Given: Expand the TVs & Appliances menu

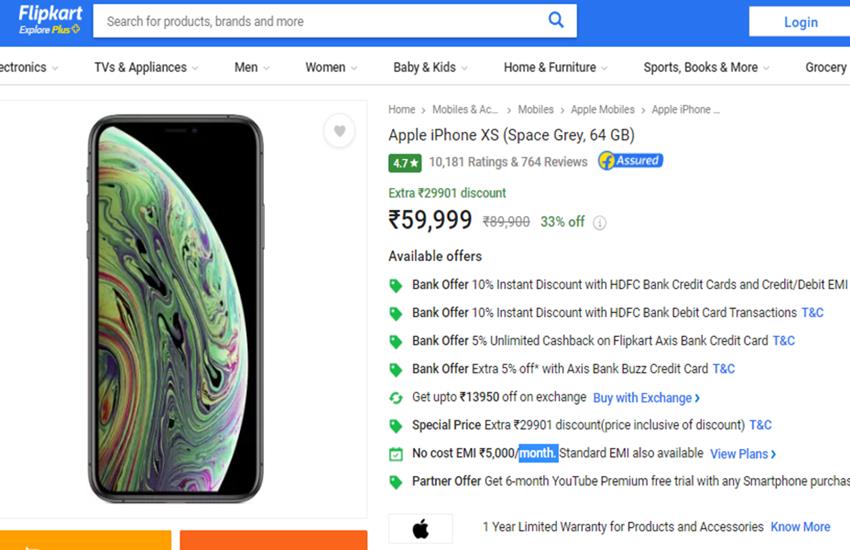Looking at the screenshot, I should 146,68.
